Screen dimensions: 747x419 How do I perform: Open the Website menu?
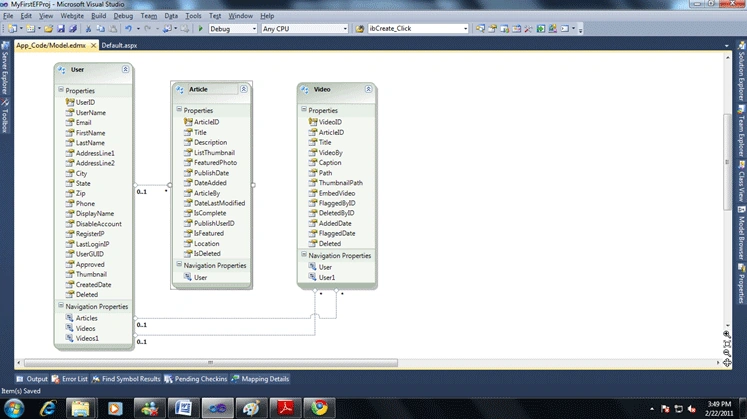point(72,16)
